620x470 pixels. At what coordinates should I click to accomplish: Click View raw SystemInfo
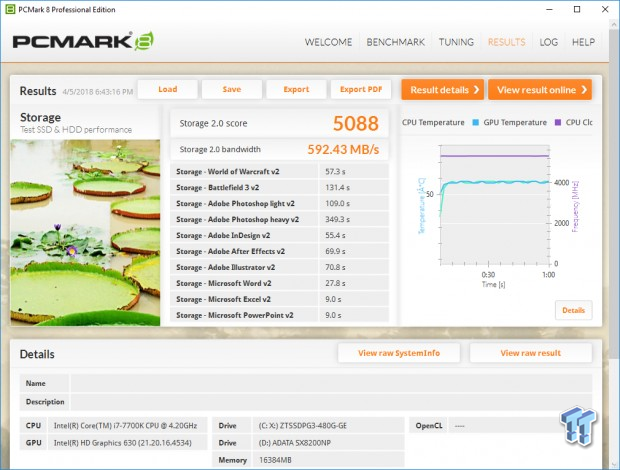click(x=398, y=353)
